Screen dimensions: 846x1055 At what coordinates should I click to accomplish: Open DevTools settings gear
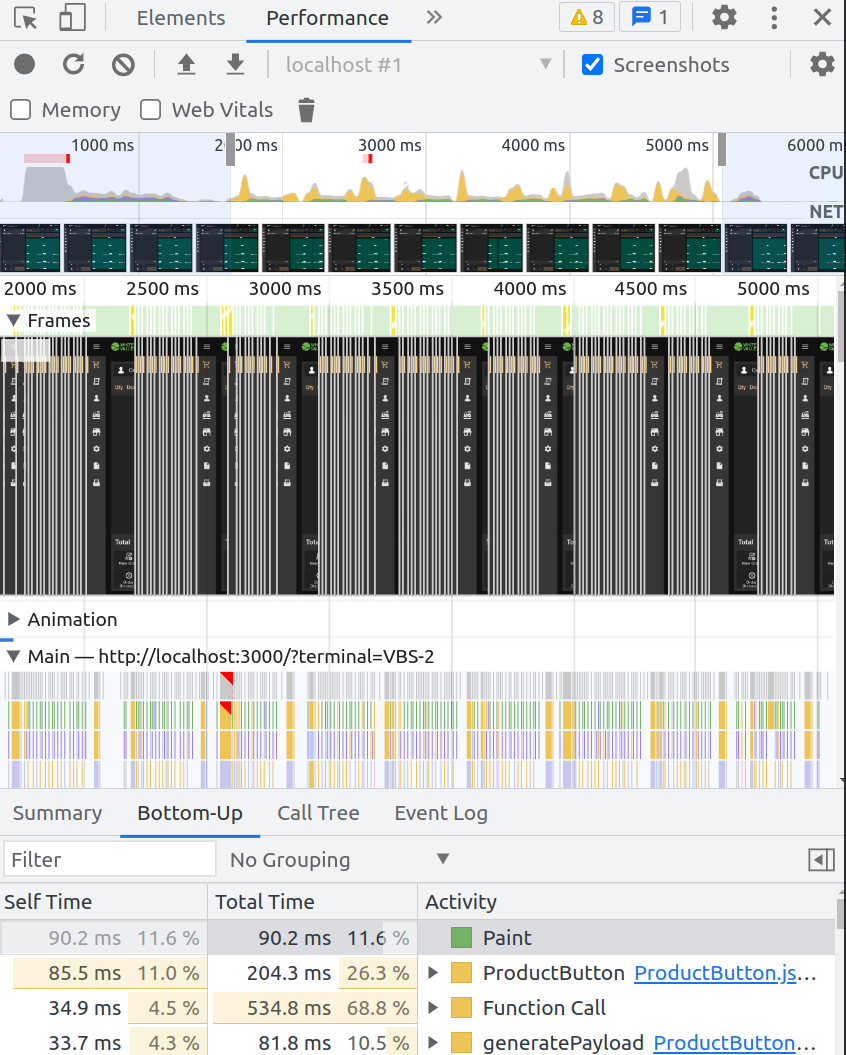pyautogui.click(x=724, y=17)
